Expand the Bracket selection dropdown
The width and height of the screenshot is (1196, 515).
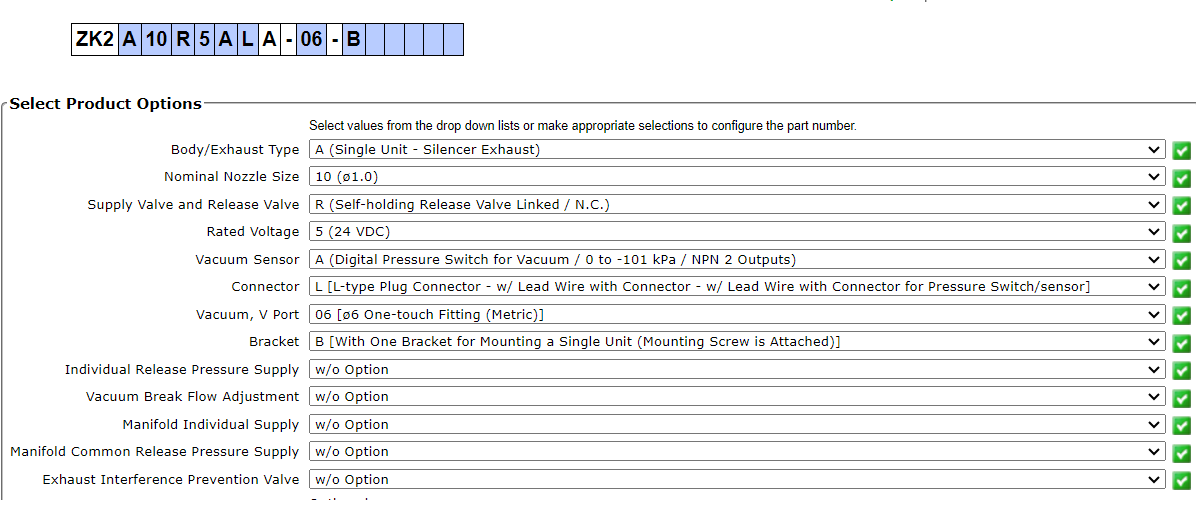tap(737, 342)
